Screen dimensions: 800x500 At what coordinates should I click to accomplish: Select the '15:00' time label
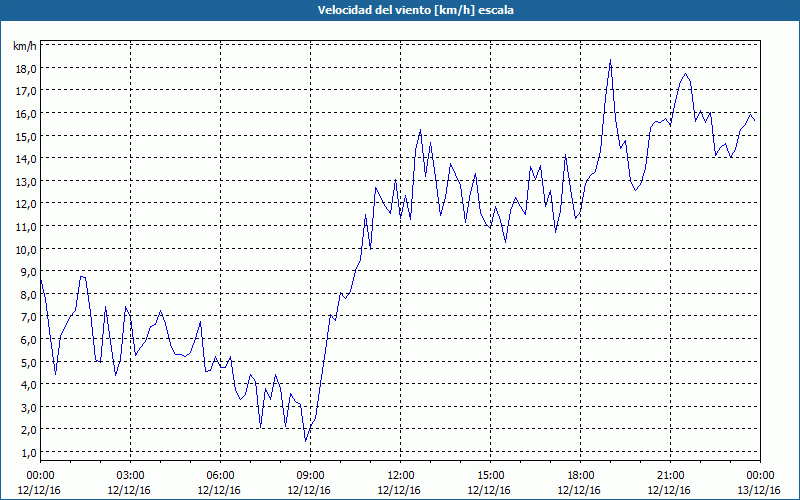490,475
